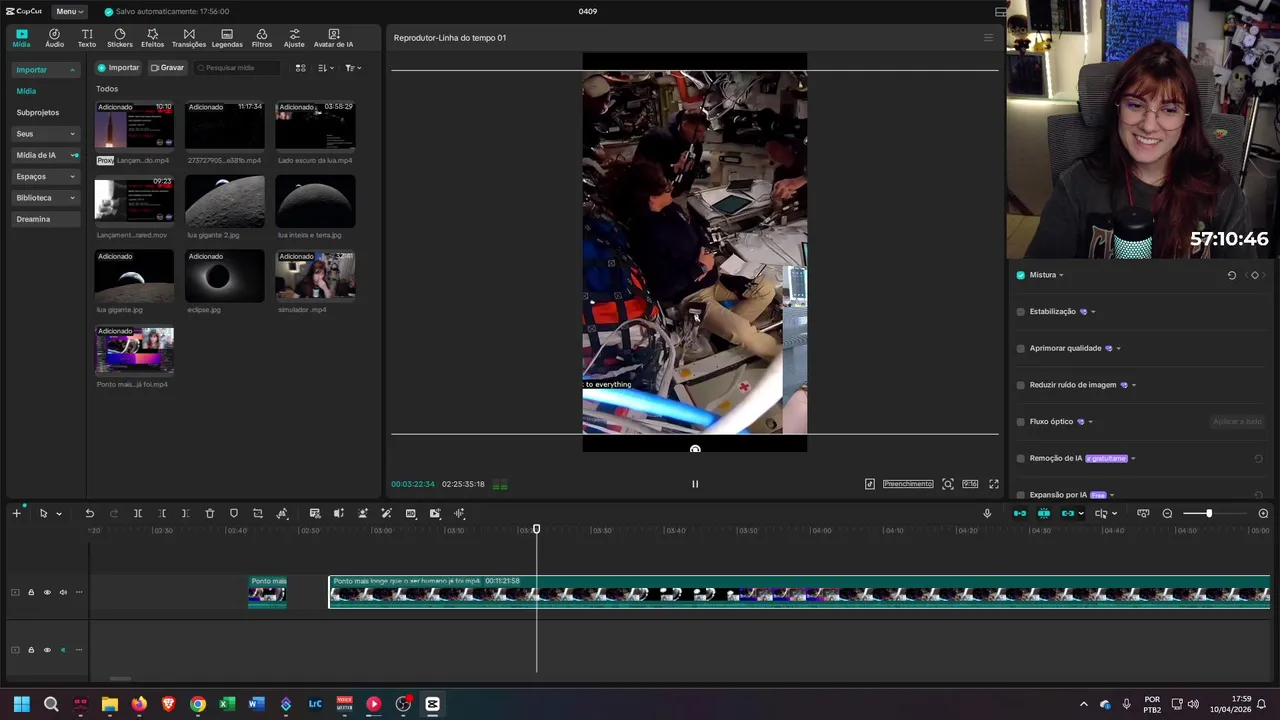
Task: Select the Lado escuro da lua.mp4 thumbnail
Action: coord(315,126)
